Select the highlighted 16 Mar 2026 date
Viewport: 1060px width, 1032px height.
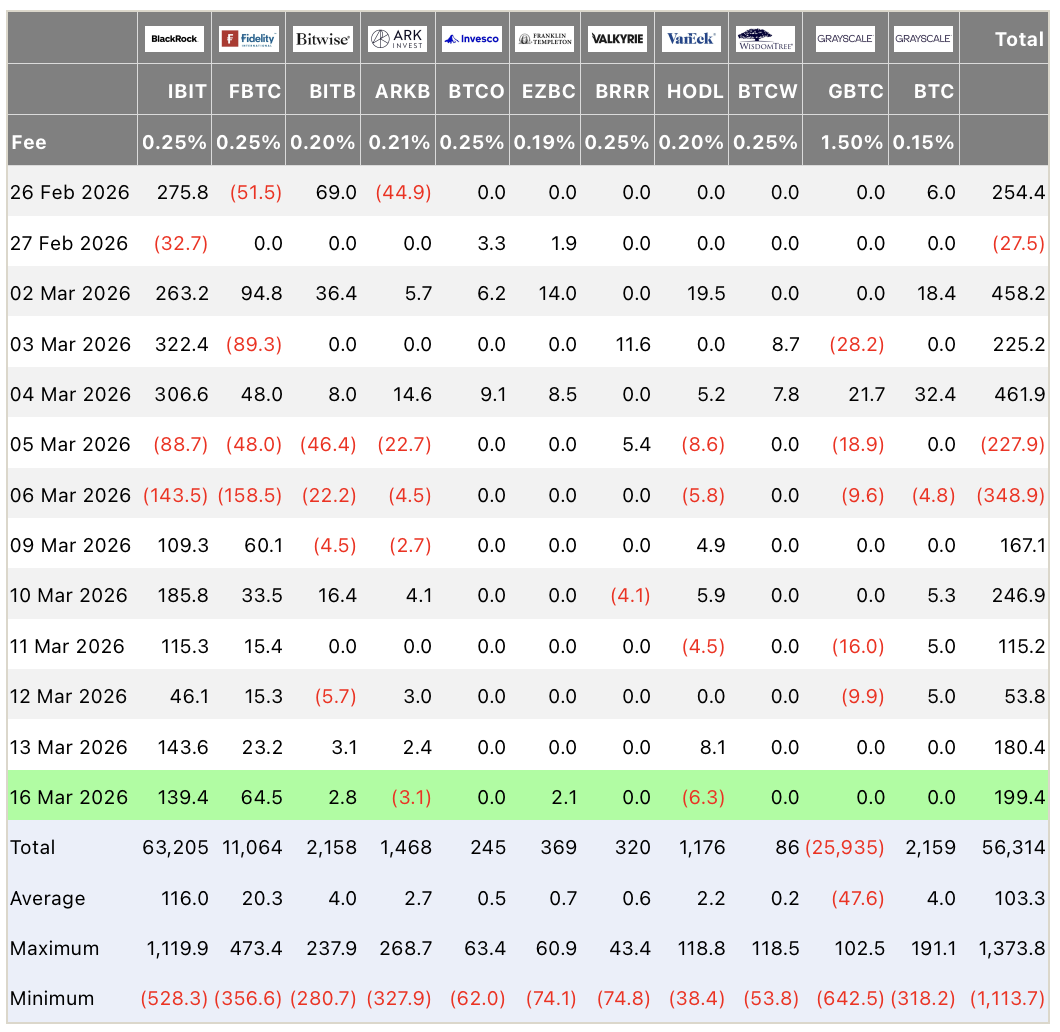69,797
